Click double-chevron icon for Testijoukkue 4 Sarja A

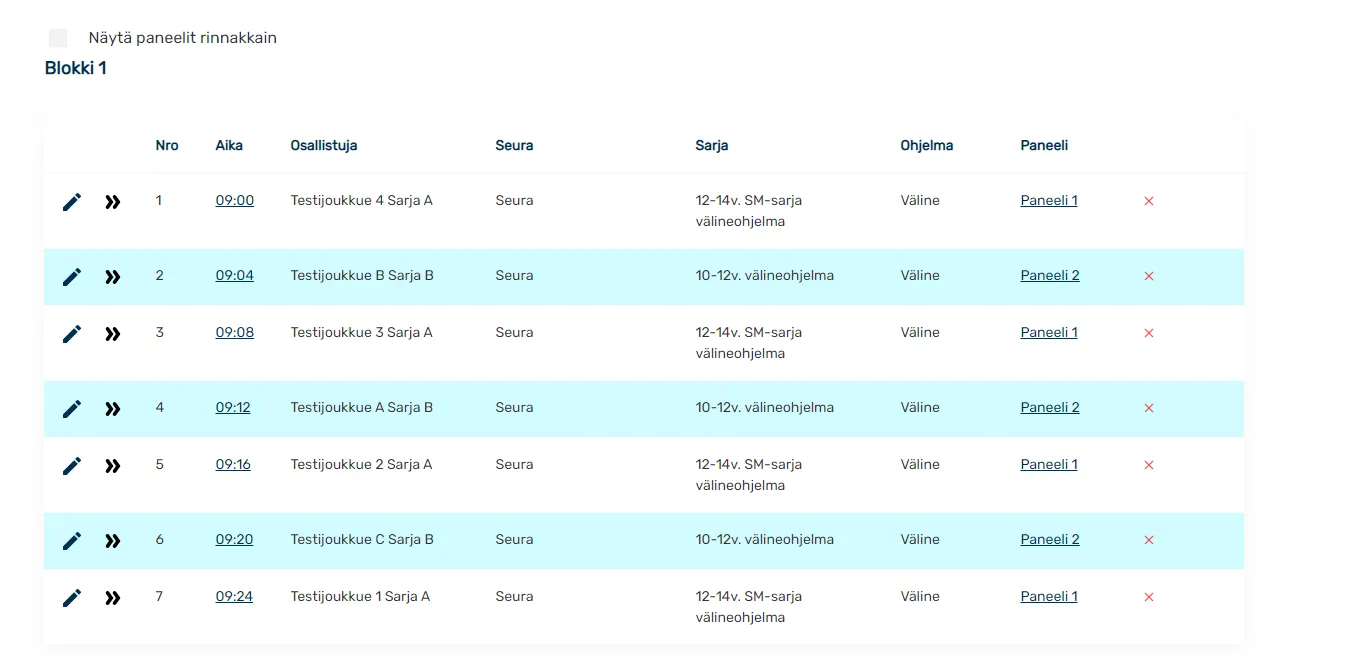[x=113, y=202]
